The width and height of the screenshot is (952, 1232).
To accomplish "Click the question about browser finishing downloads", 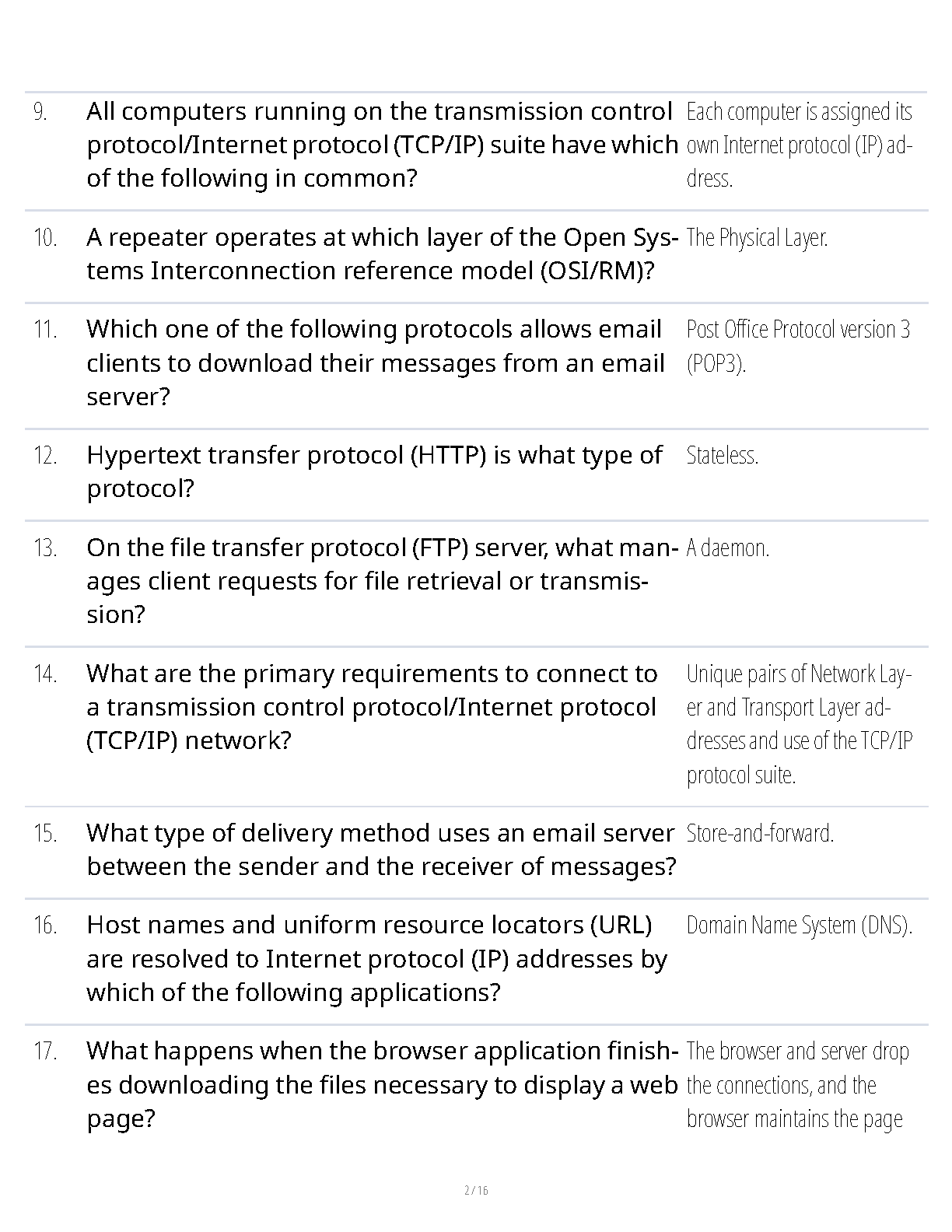I will (381, 1084).
